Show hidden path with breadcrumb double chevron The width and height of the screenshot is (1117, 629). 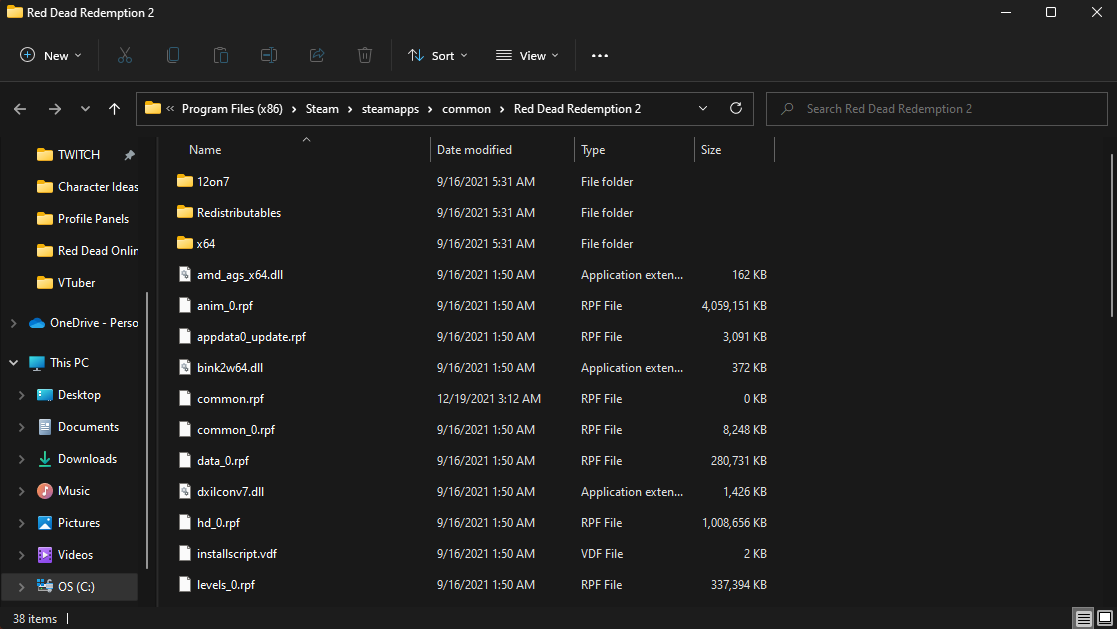coord(170,109)
